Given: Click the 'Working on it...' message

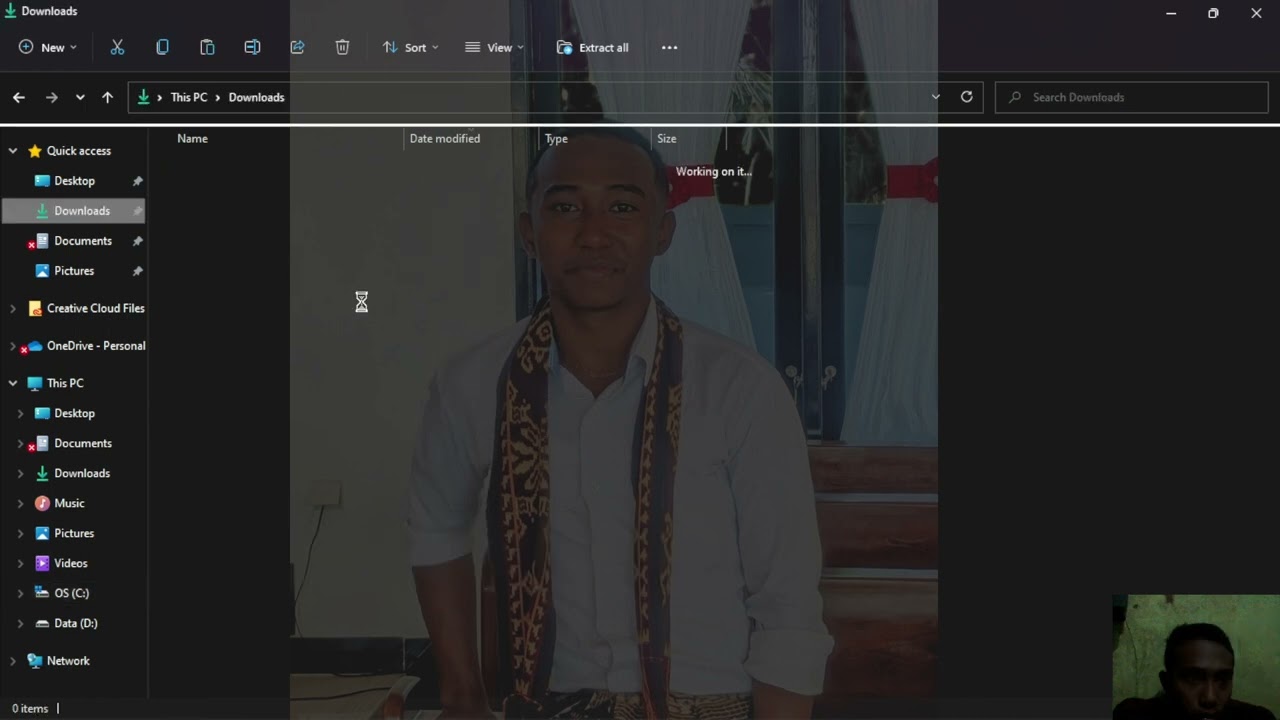Looking at the screenshot, I should coord(713,171).
